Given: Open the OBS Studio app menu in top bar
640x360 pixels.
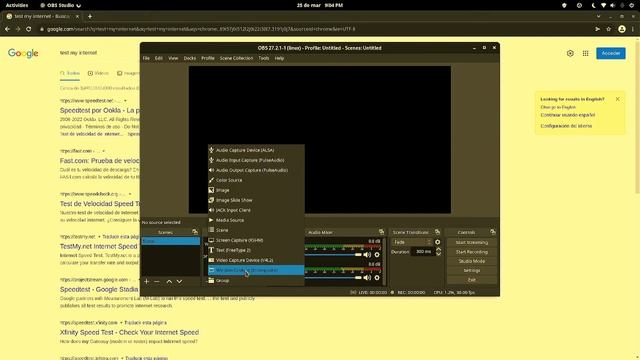Looking at the screenshot, I should pyautogui.click(x=60, y=5).
